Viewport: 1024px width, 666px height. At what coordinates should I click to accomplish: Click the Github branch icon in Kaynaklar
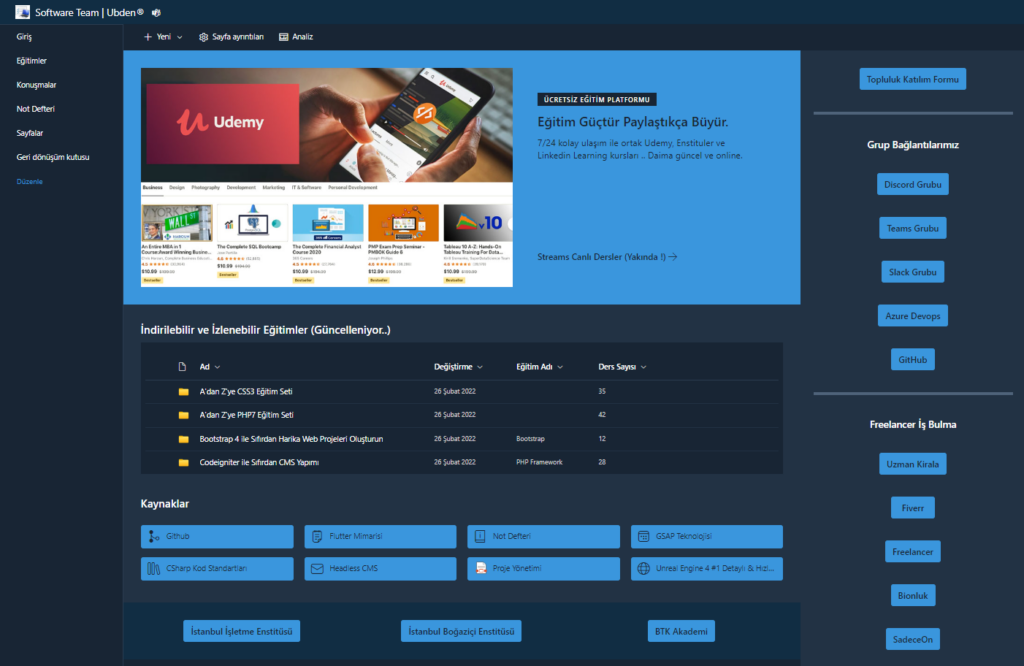click(x=153, y=536)
